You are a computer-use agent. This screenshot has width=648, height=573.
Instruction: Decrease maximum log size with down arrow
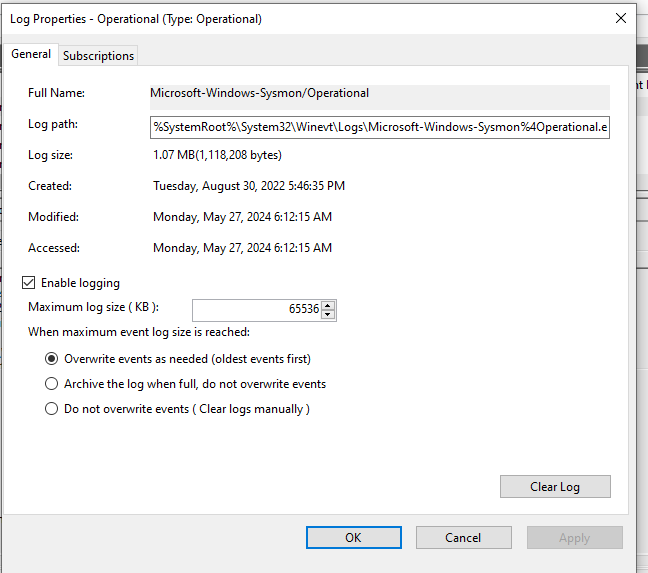[x=328, y=315]
